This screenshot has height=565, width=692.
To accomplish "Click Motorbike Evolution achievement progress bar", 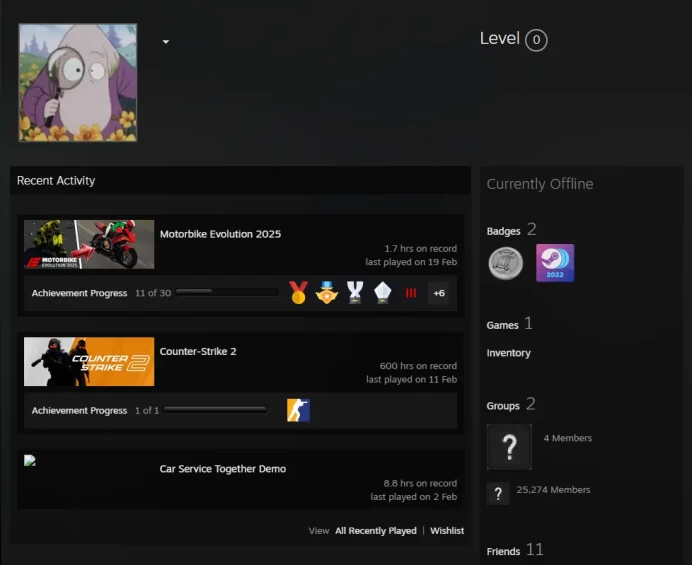I will (x=227, y=292).
